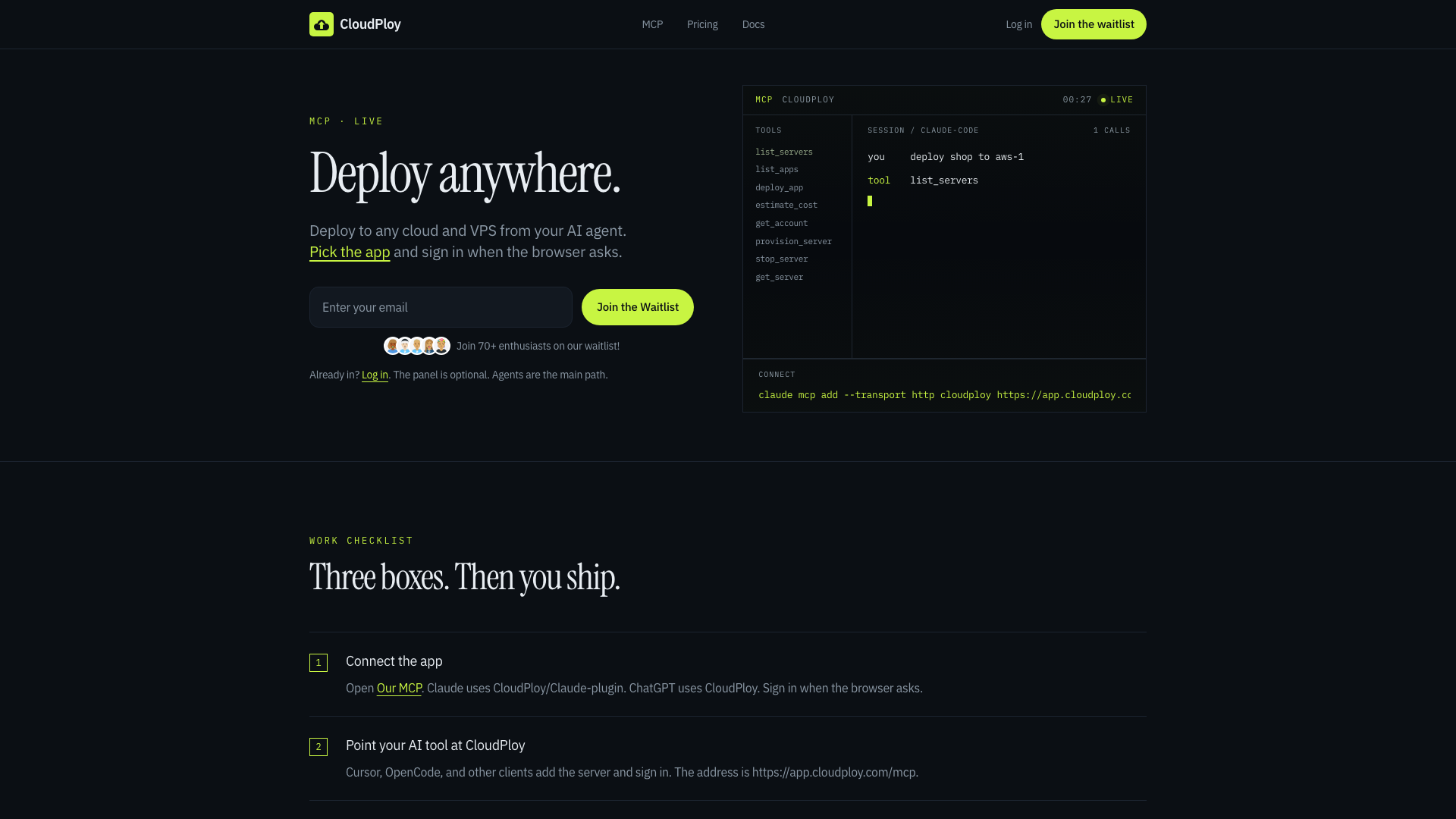Screen dimensions: 1456x819
Task: Select provision_server in the Tools list
Action: [x=793, y=241]
